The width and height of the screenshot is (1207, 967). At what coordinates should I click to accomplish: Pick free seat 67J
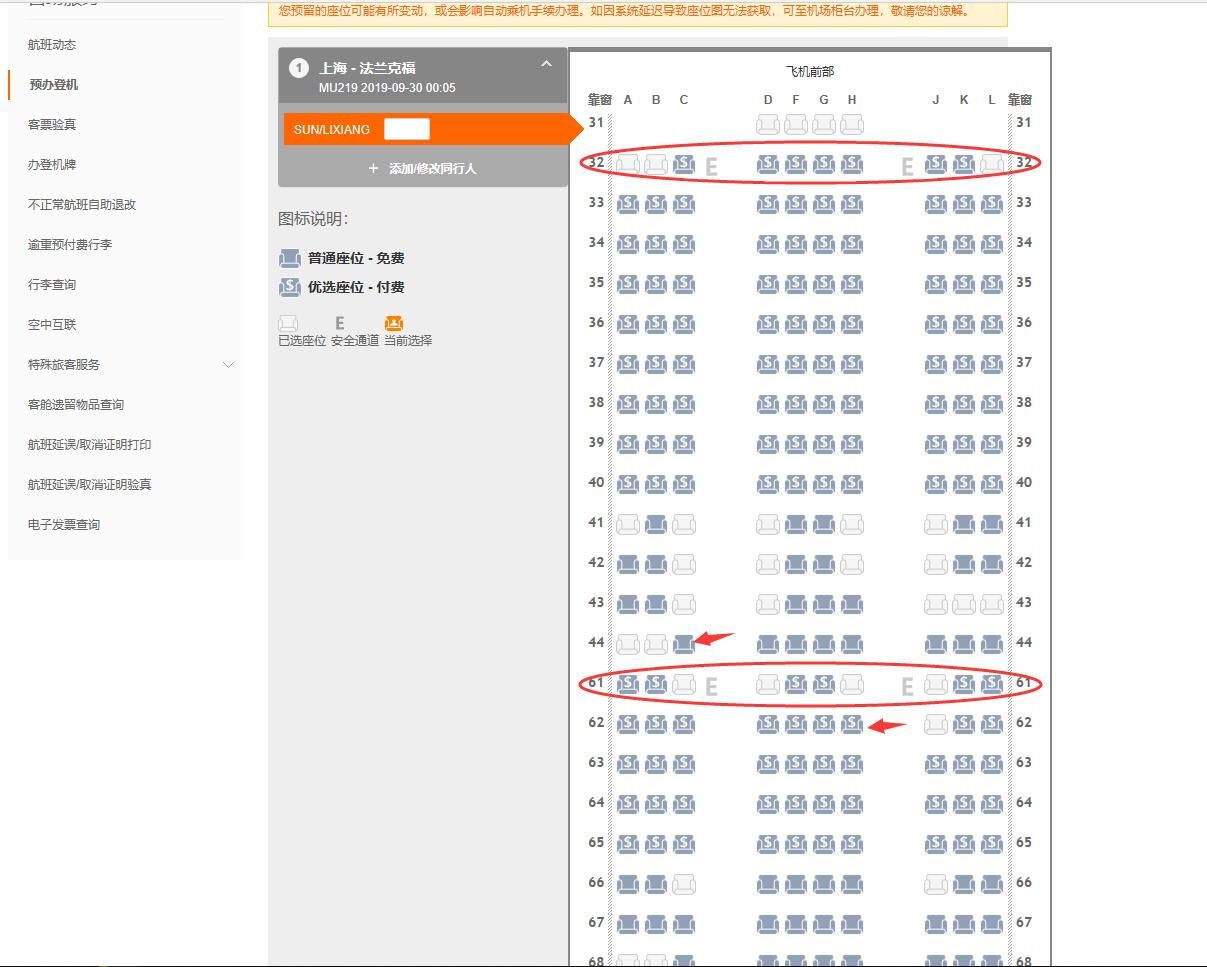point(936,924)
